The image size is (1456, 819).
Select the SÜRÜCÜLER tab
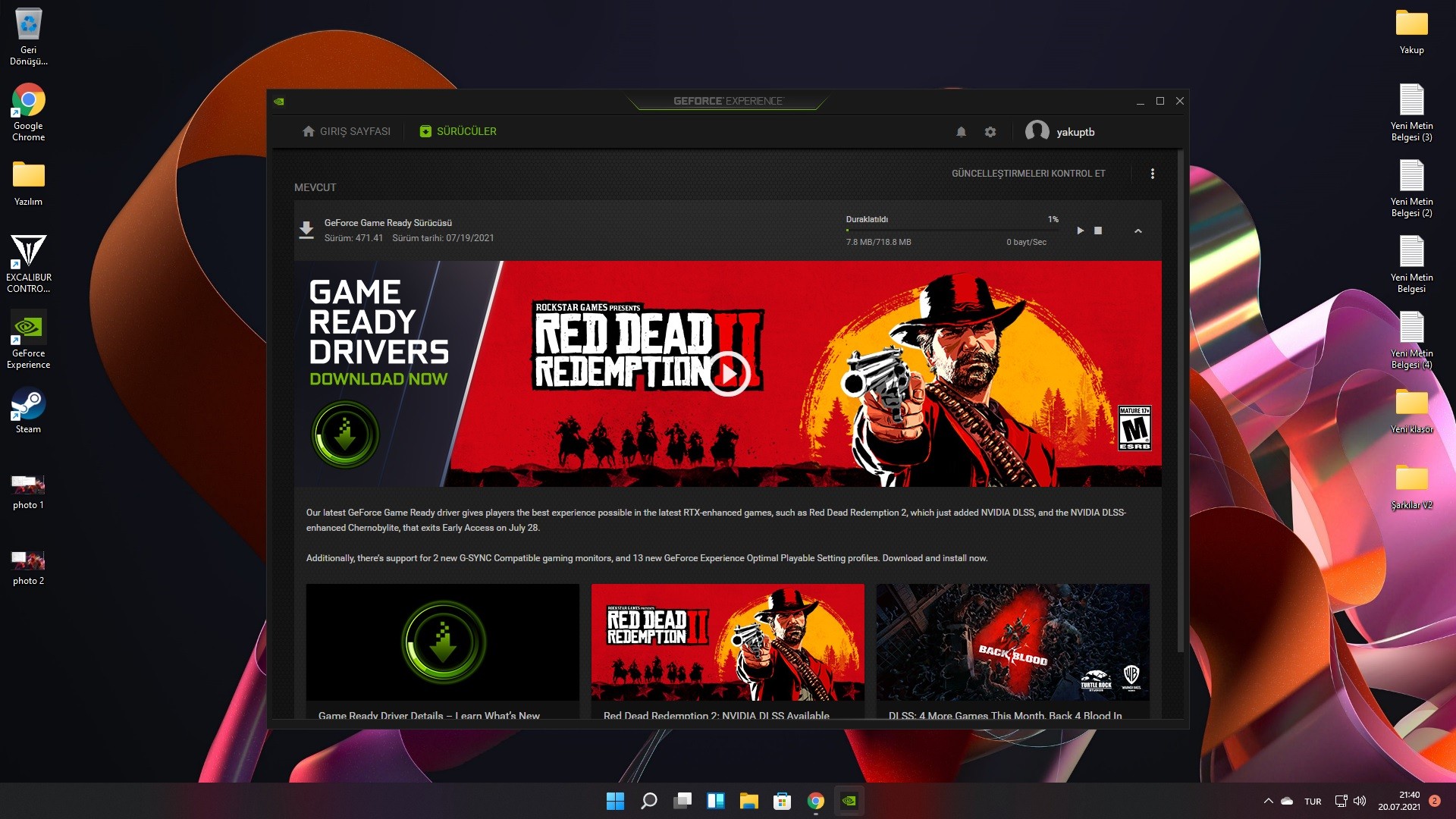tap(458, 131)
